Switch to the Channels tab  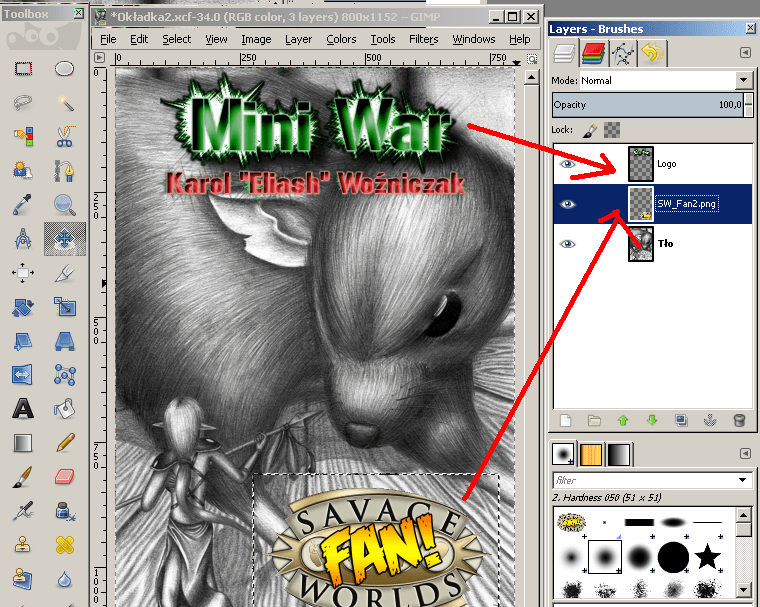(x=596, y=53)
